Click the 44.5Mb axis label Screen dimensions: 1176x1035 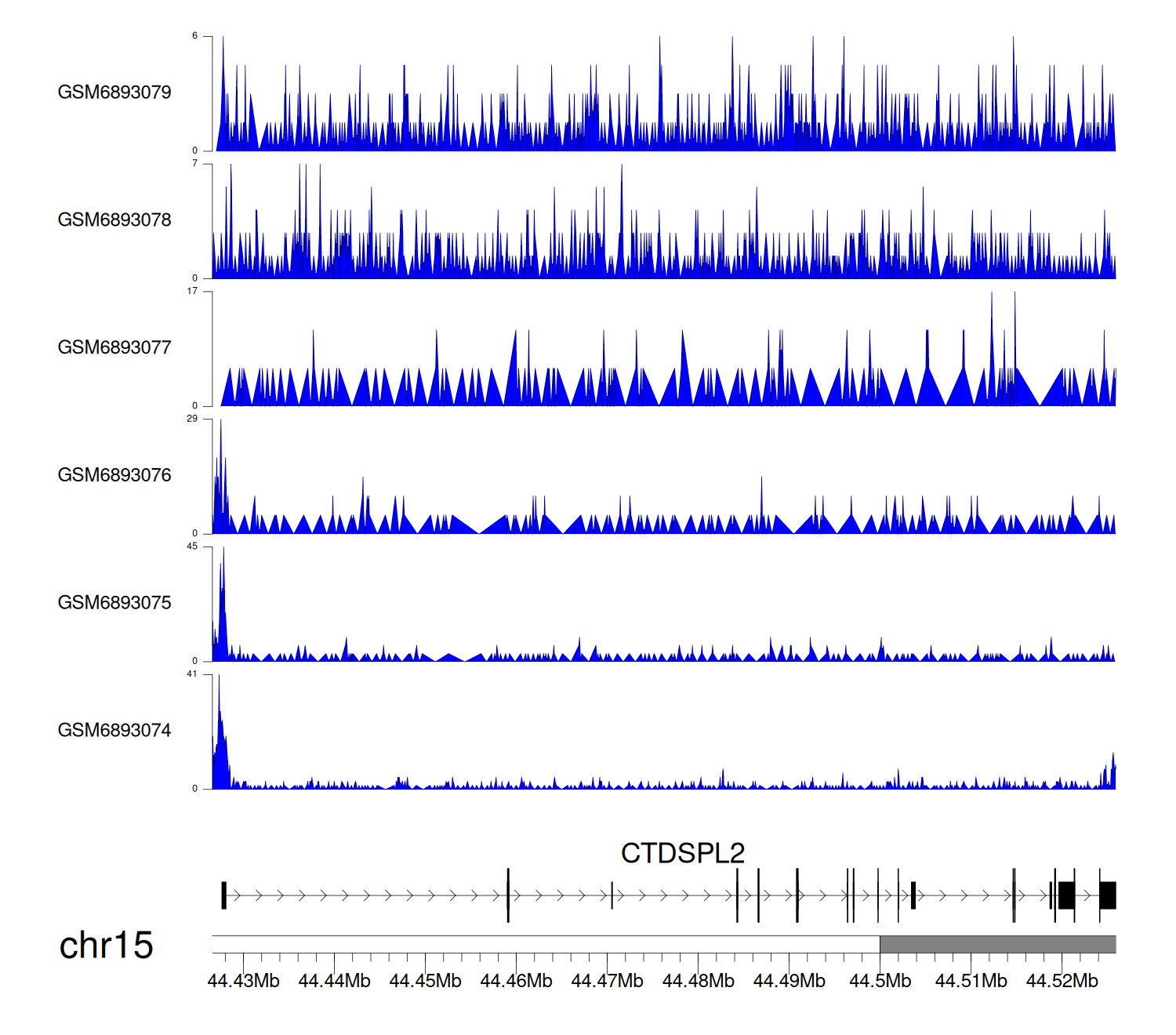pyautogui.click(x=880, y=981)
